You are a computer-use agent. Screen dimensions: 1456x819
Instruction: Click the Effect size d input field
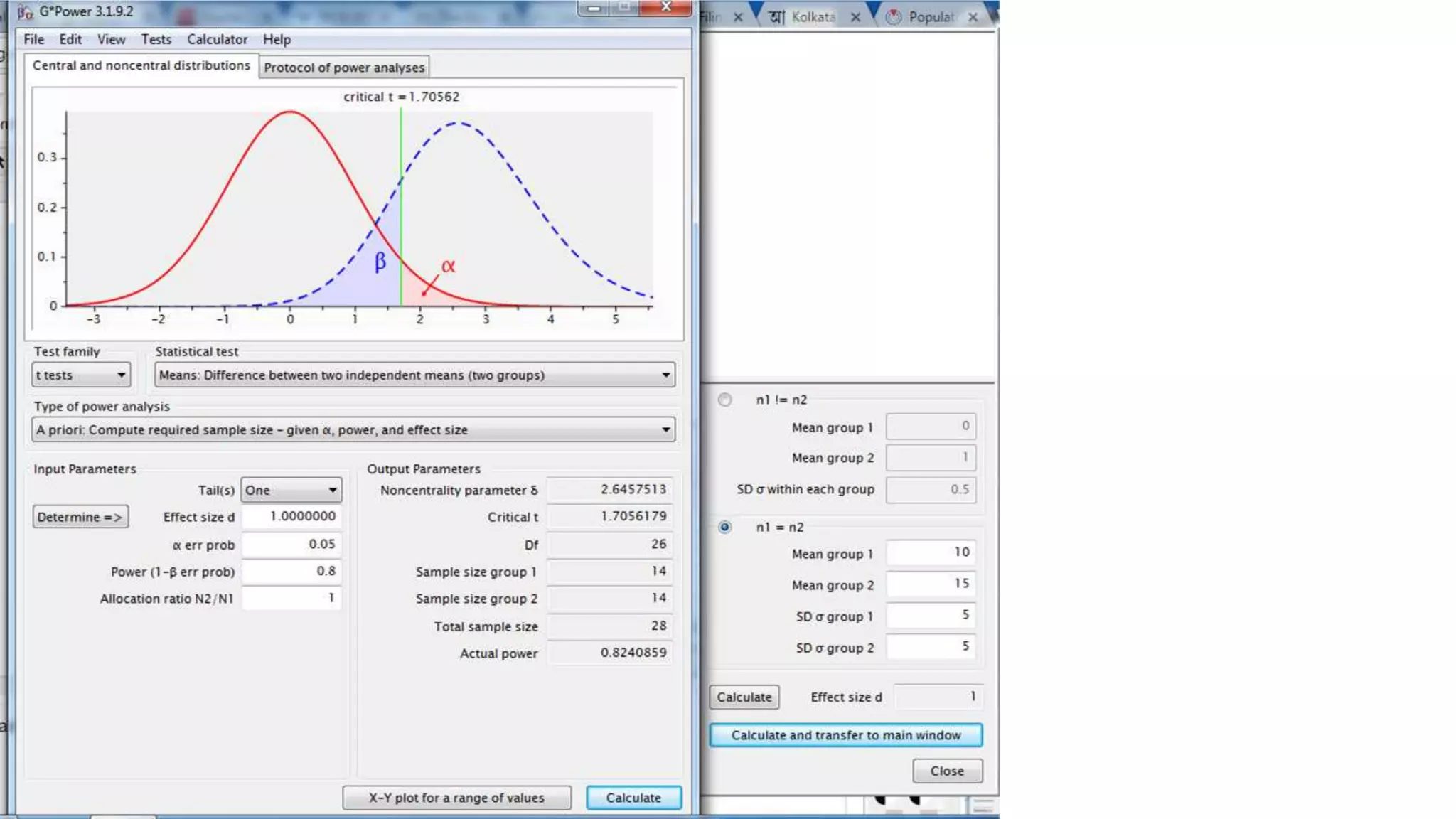(x=291, y=516)
